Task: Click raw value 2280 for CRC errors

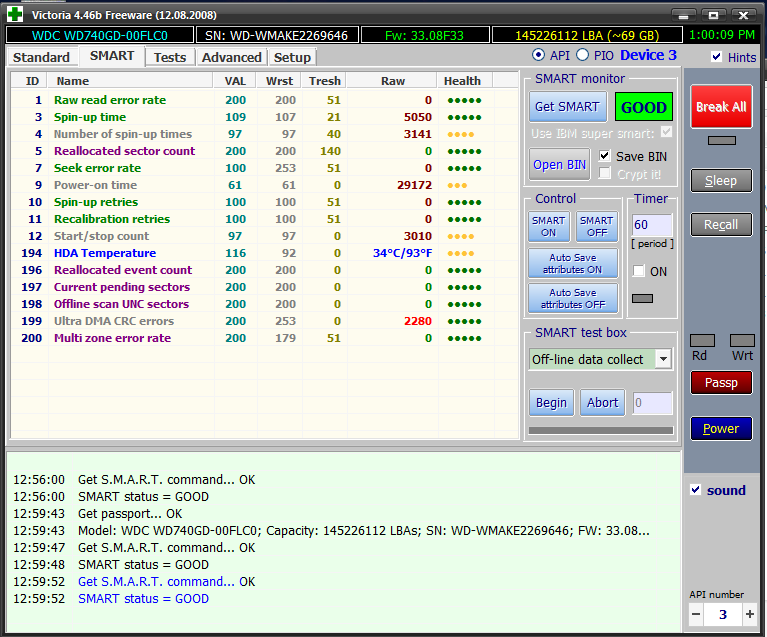Action: (x=418, y=321)
